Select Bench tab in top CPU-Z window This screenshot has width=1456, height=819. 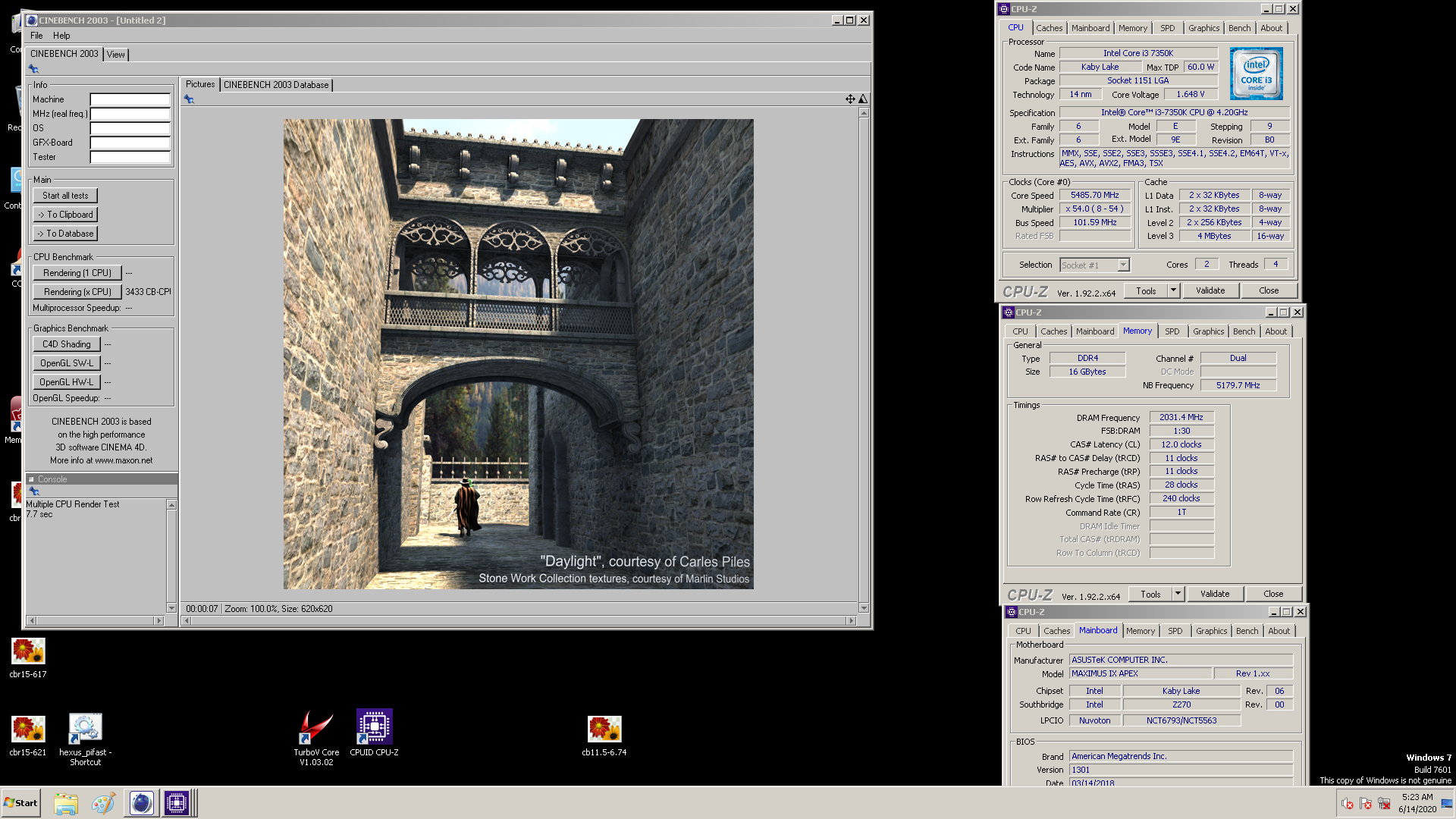click(x=1239, y=28)
